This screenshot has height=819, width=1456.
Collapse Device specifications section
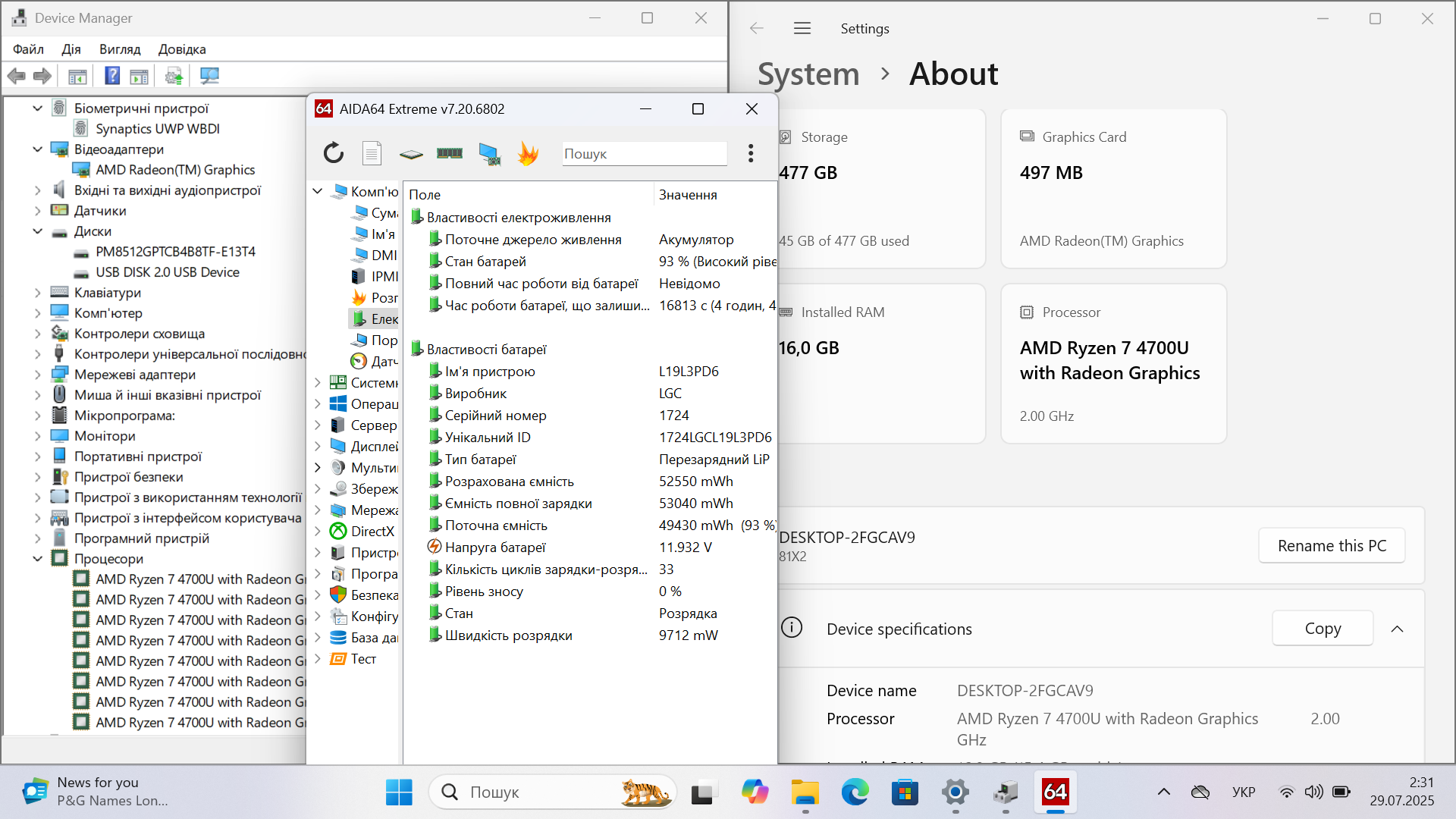(1397, 629)
